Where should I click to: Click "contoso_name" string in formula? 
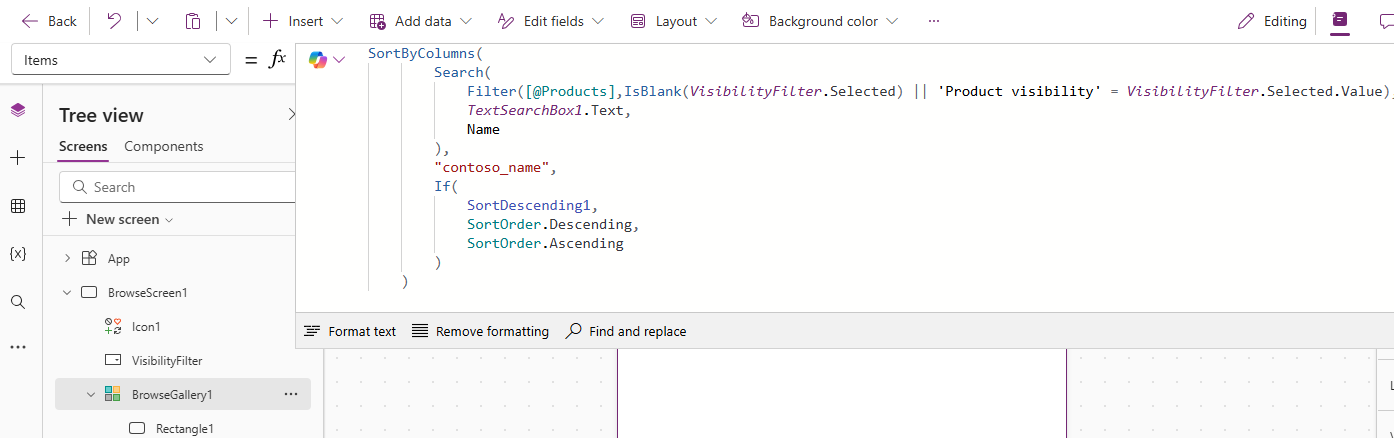click(x=492, y=167)
